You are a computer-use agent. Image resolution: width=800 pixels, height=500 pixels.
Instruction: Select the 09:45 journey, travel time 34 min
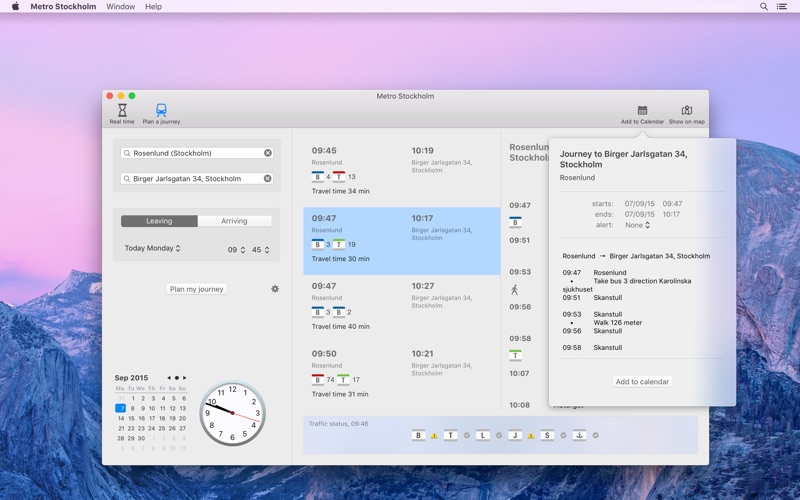pyautogui.click(x=402, y=171)
